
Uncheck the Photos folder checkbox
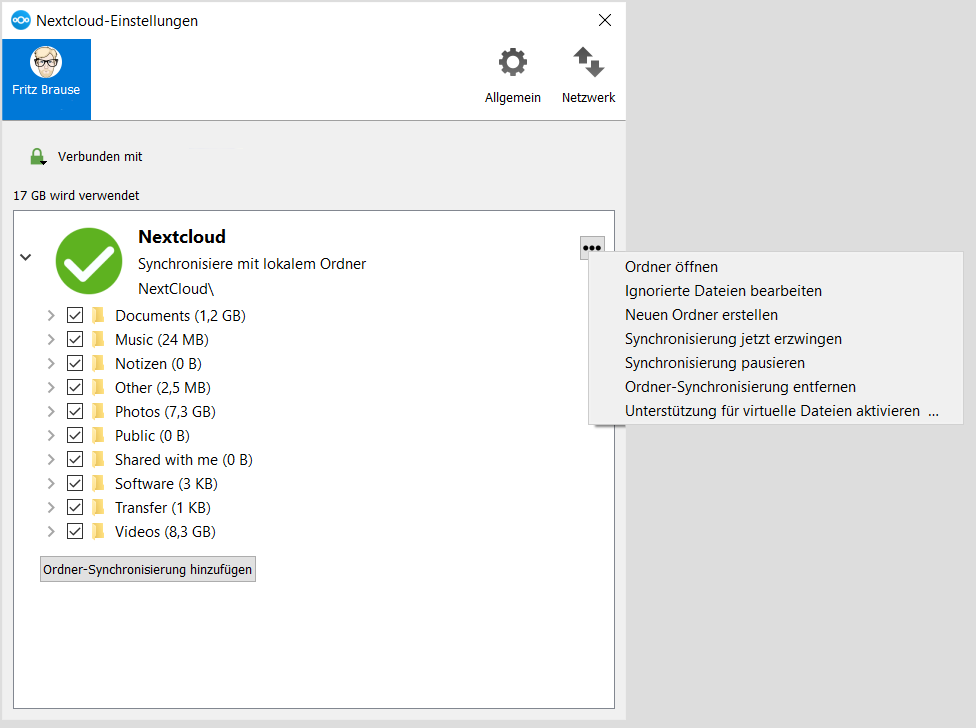pos(75,411)
